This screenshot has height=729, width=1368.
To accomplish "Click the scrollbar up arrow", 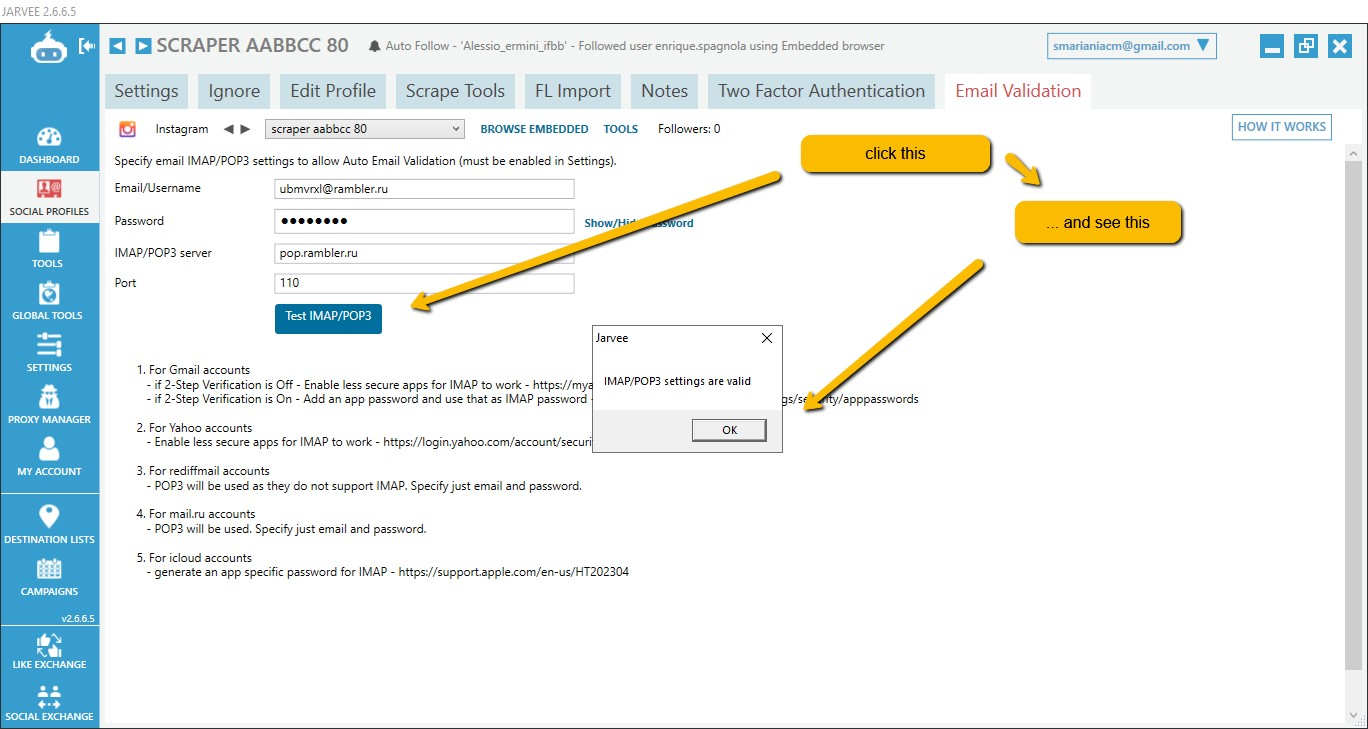I will pyautogui.click(x=1352, y=151).
